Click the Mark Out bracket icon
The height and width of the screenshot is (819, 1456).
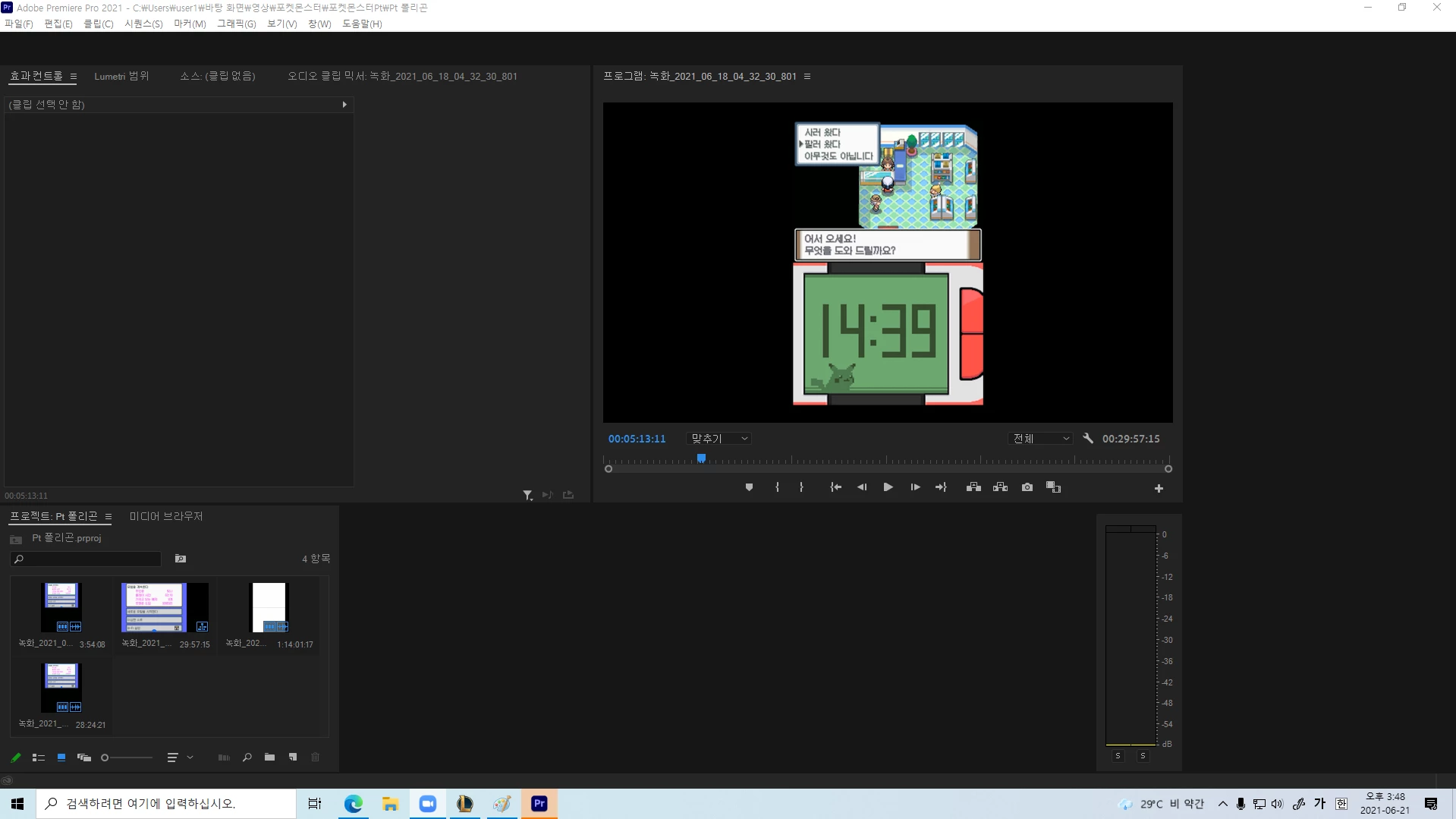(x=801, y=487)
